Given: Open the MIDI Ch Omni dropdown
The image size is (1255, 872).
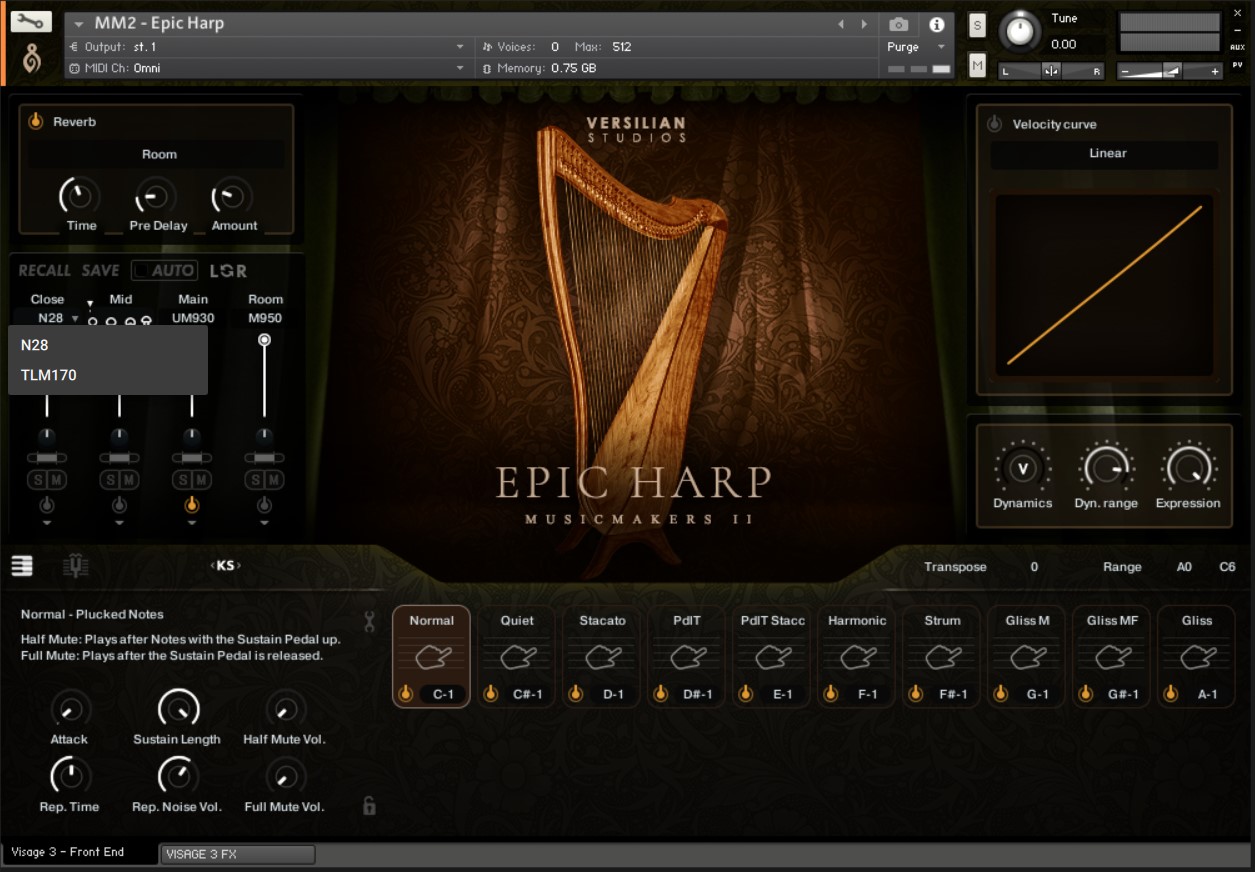Looking at the screenshot, I should (x=268, y=68).
